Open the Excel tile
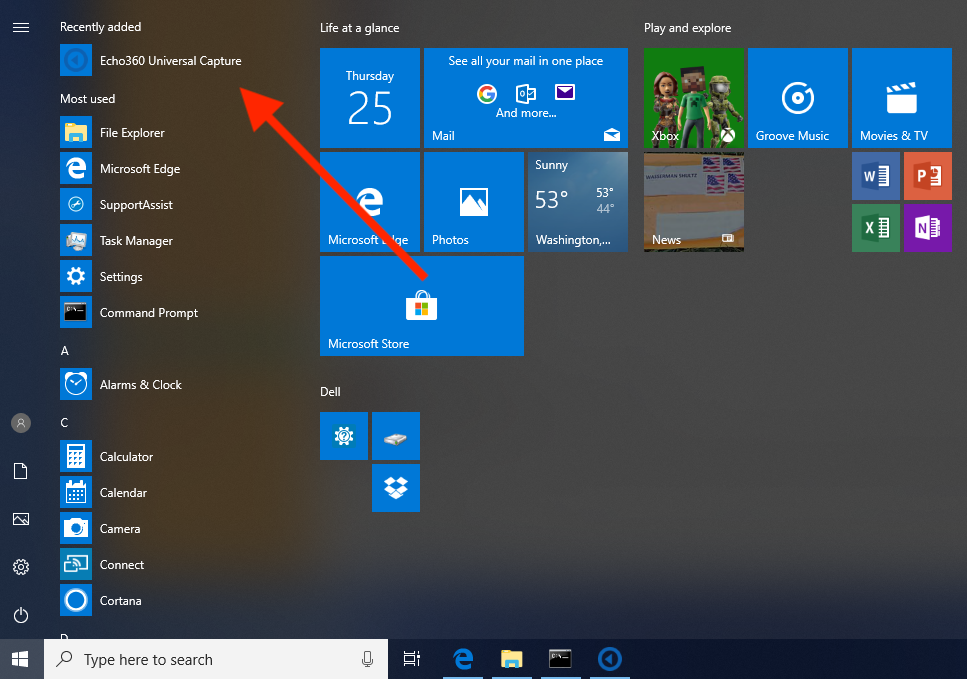 click(x=876, y=229)
